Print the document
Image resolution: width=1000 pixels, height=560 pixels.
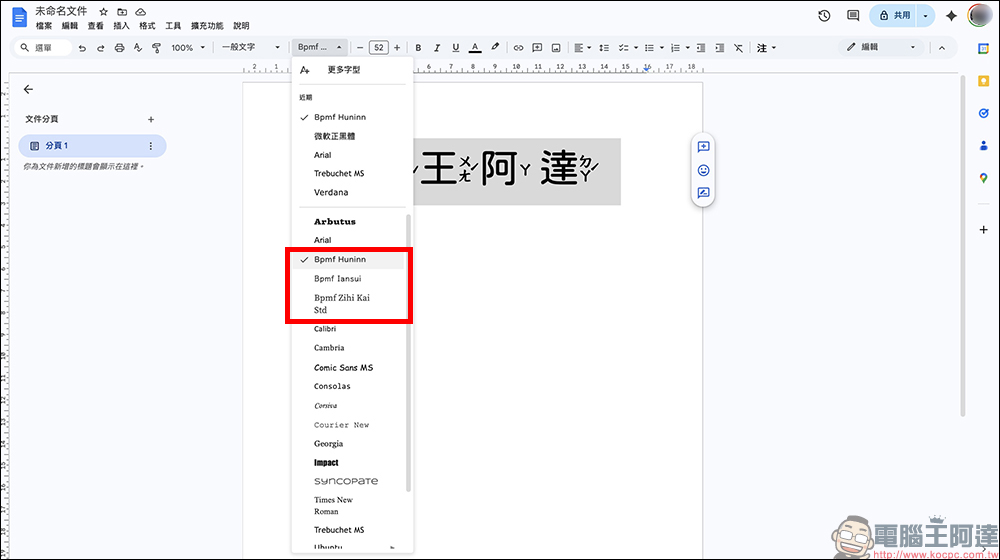pyautogui.click(x=119, y=48)
